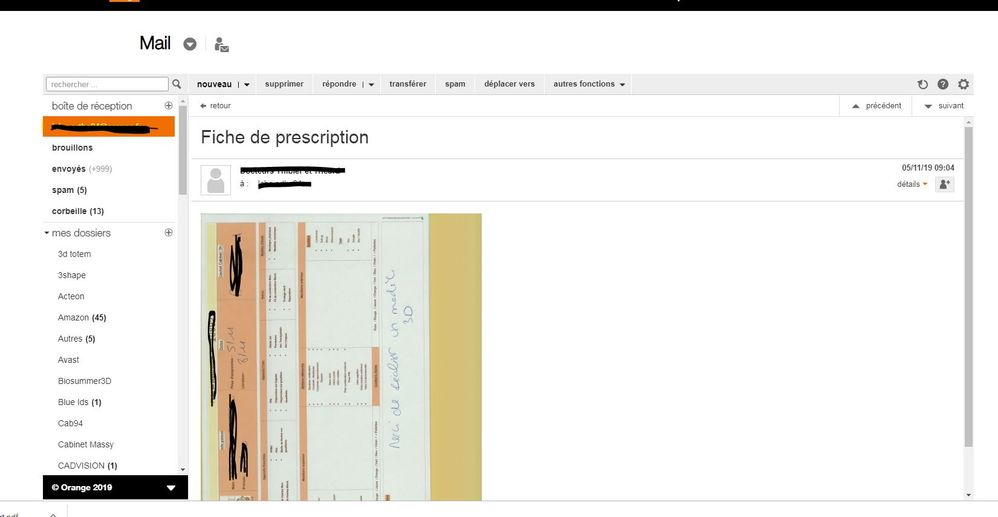Click the supprimer button
The width and height of the screenshot is (998, 517).
click(x=284, y=85)
